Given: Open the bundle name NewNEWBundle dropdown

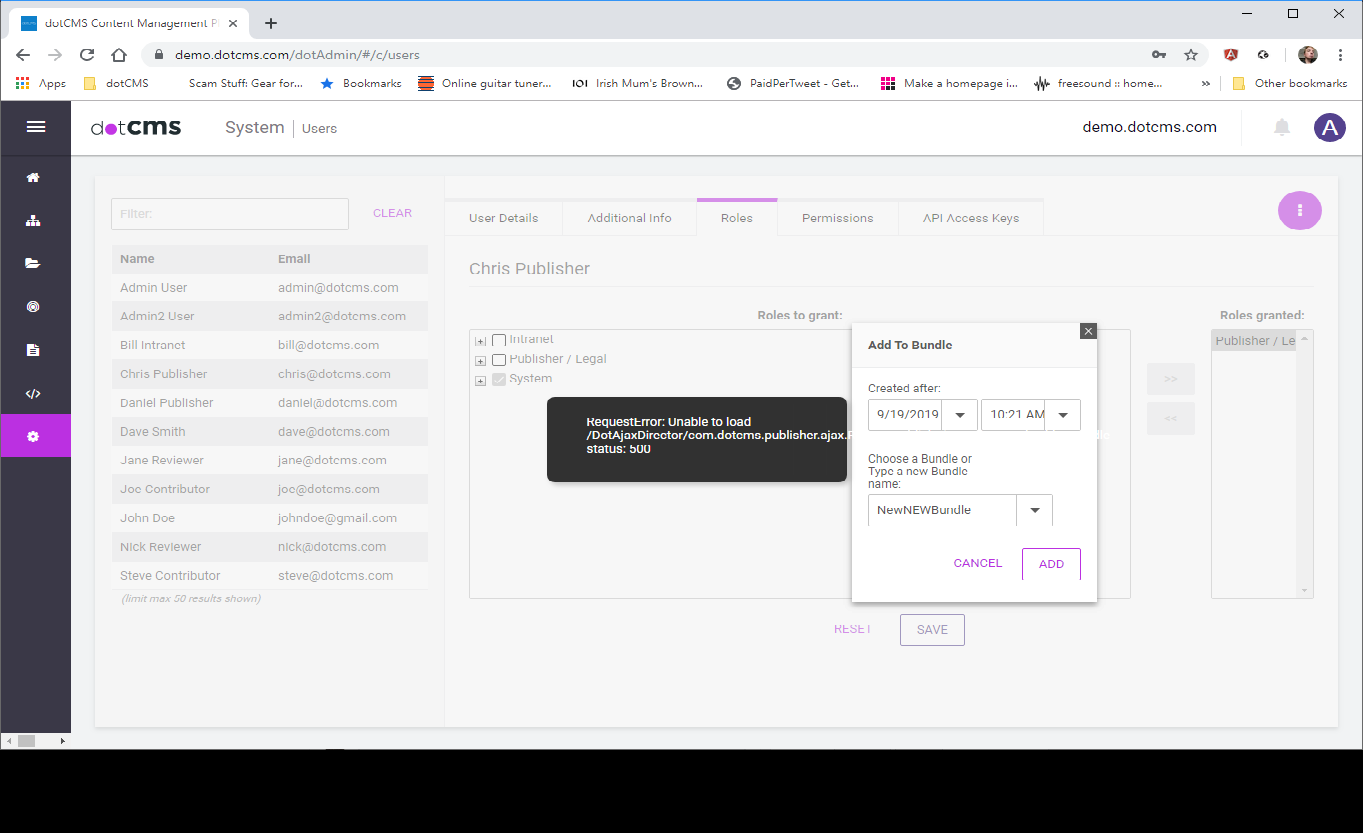Looking at the screenshot, I should pos(1034,510).
